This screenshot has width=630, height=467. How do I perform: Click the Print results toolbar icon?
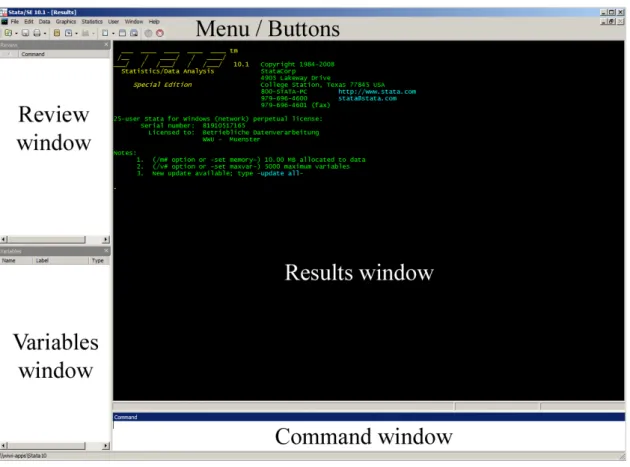pyautogui.click(x=37, y=33)
